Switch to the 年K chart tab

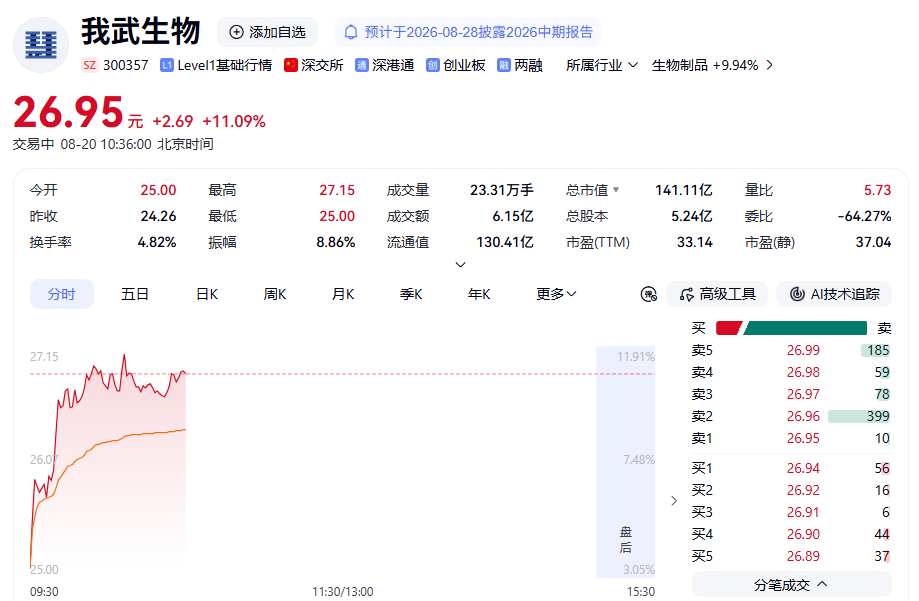[x=479, y=294]
